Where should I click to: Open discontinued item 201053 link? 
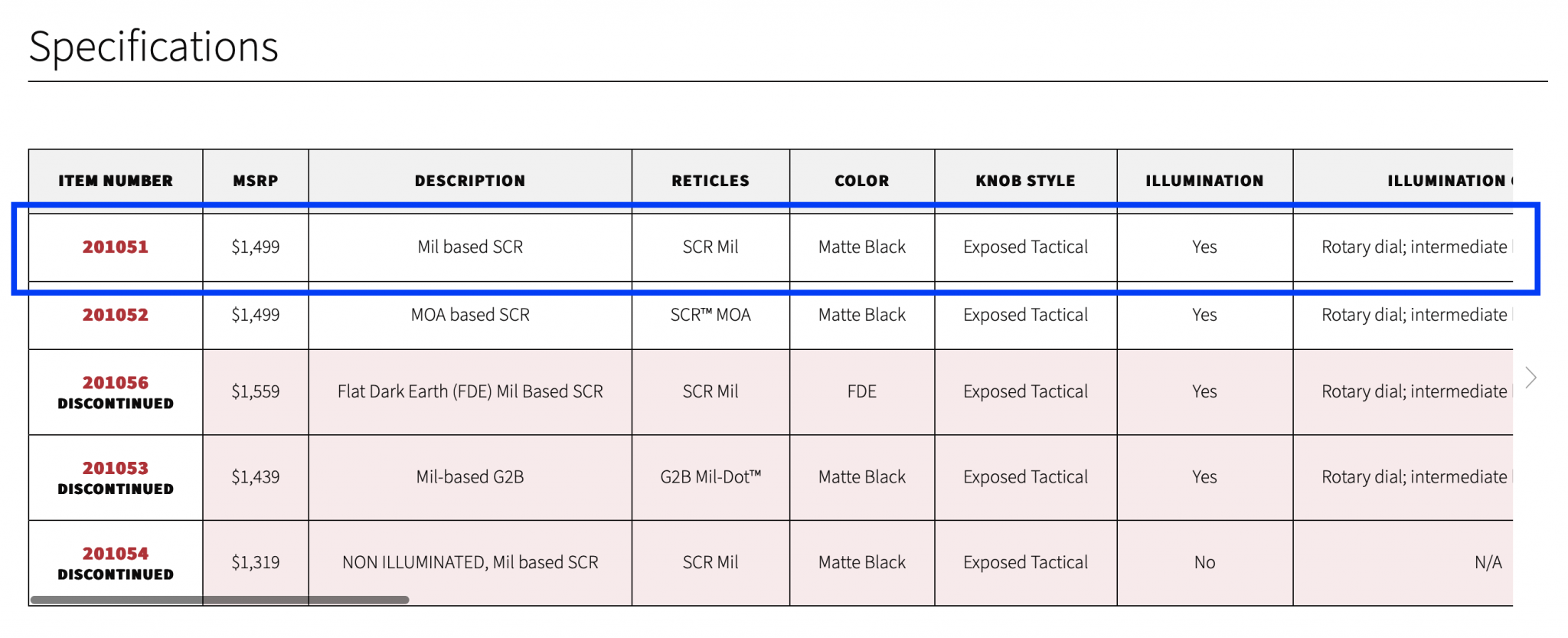coord(116,468)
